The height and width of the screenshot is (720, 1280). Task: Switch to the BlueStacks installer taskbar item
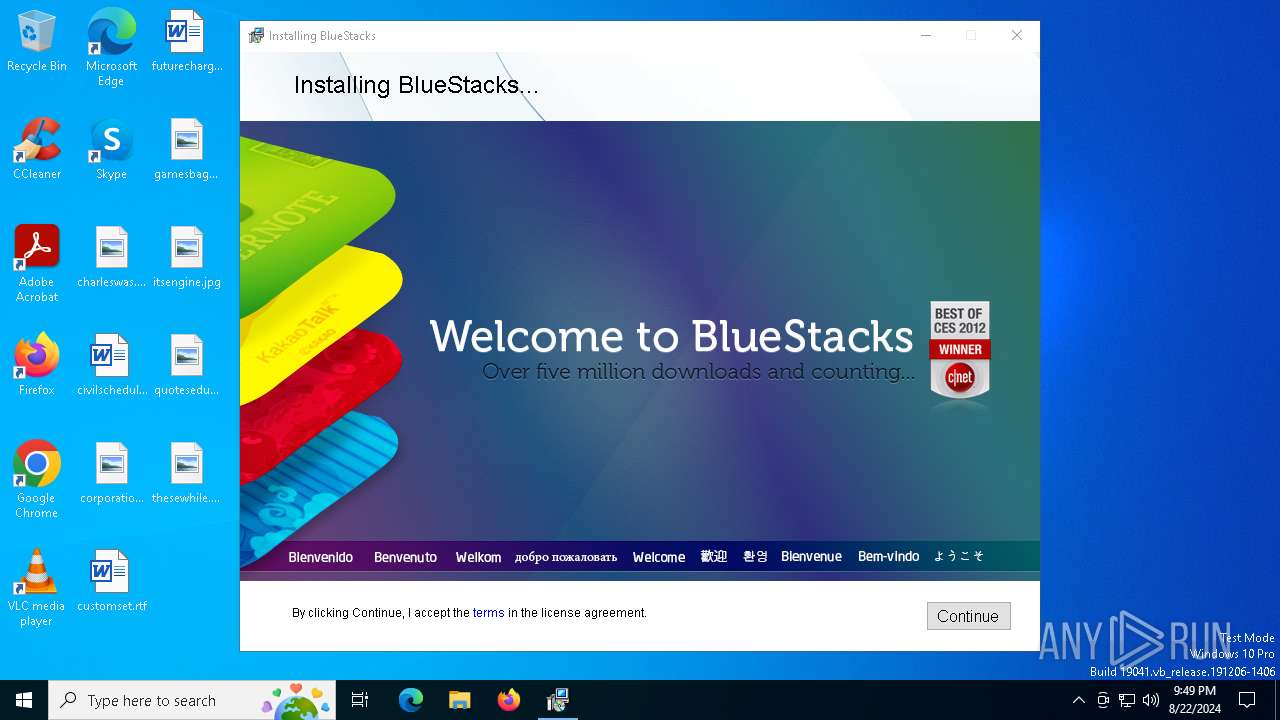coord(558,700)
